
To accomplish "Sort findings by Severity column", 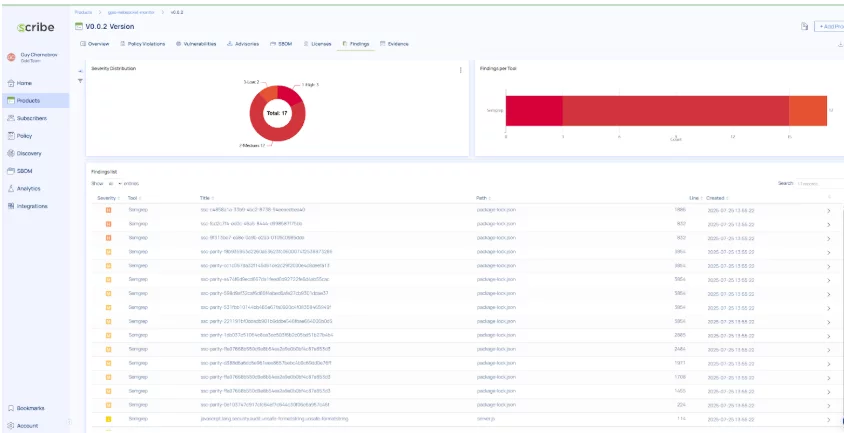I will click(x=108, y=198).
